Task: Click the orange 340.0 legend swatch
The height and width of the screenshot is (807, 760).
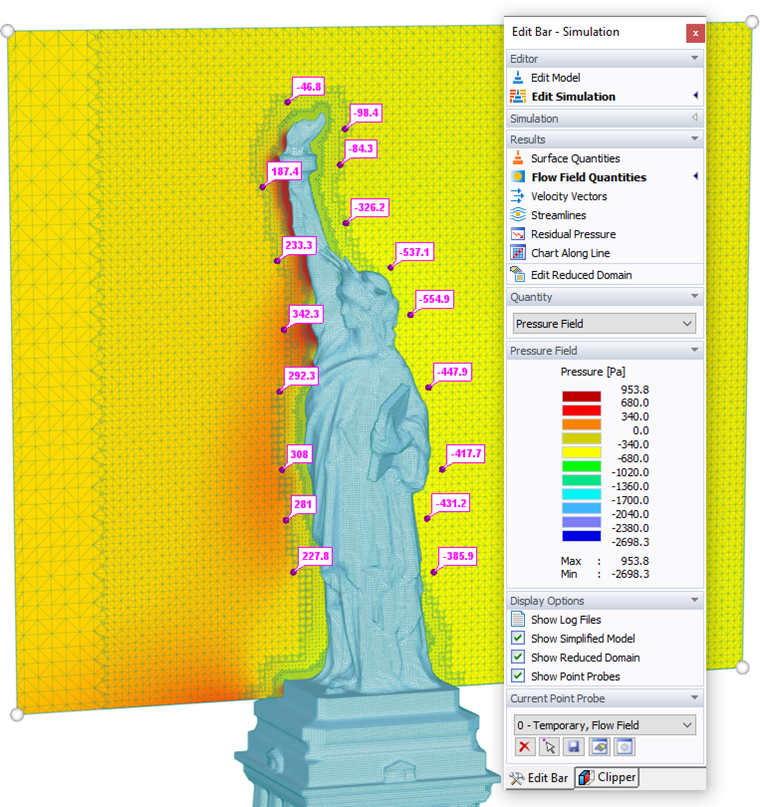Action: tap(581, 424)
